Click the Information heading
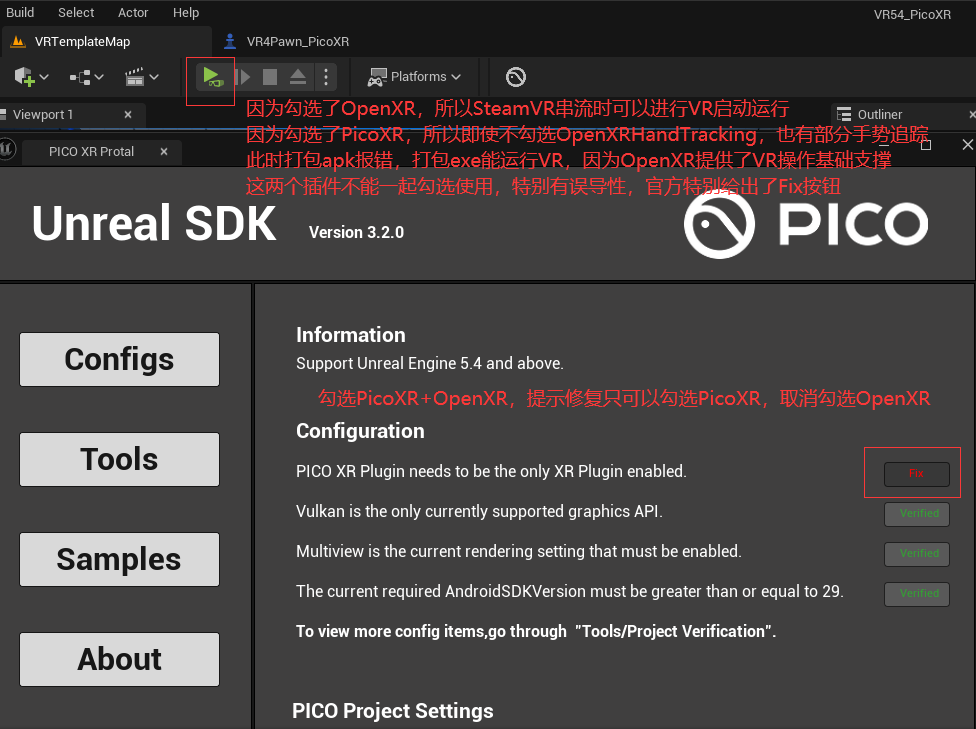This screenshot has height=729, width=976. tap(350, 335)
